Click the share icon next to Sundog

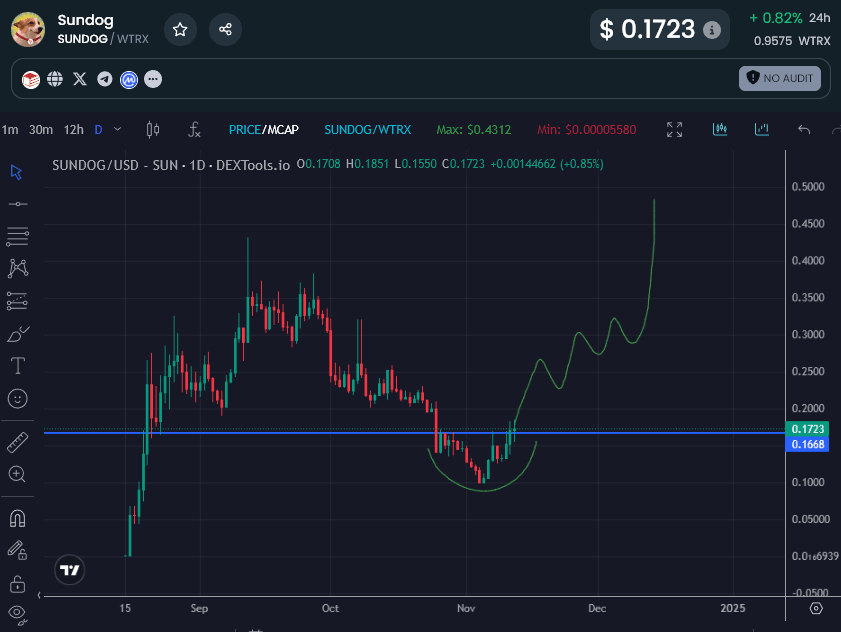[225, 30]
